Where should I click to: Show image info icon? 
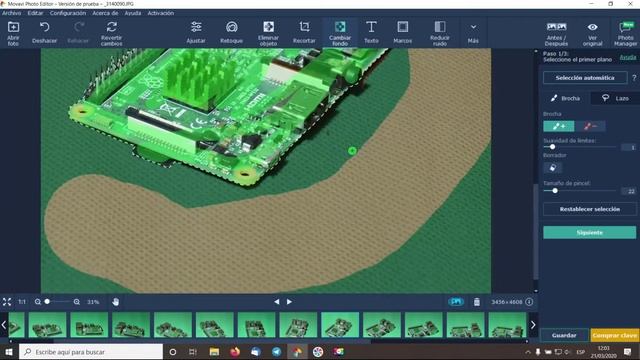coord(529,302)
